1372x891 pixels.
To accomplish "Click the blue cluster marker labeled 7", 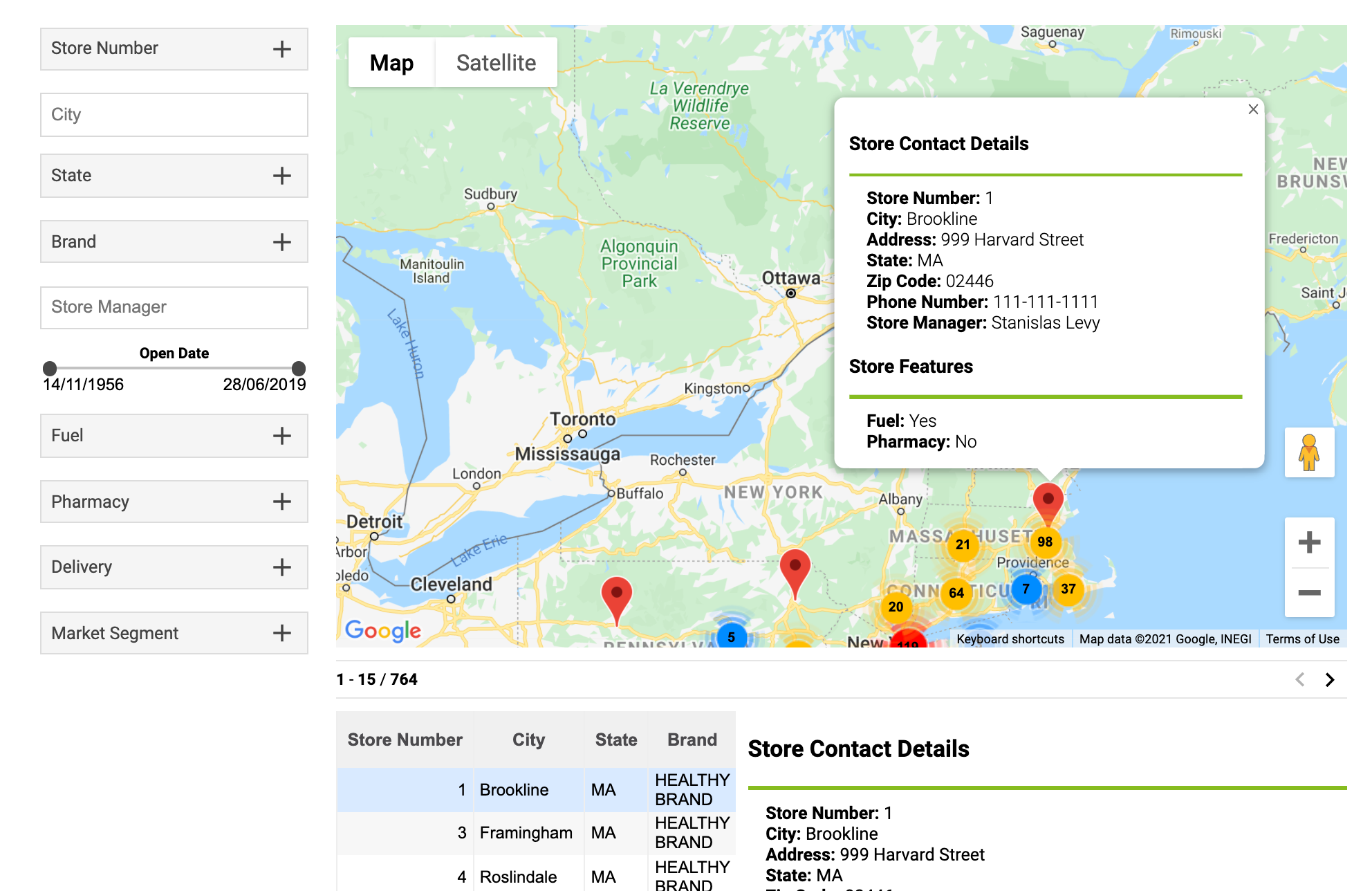I will pyautogui.click(x=1026, y=589).
